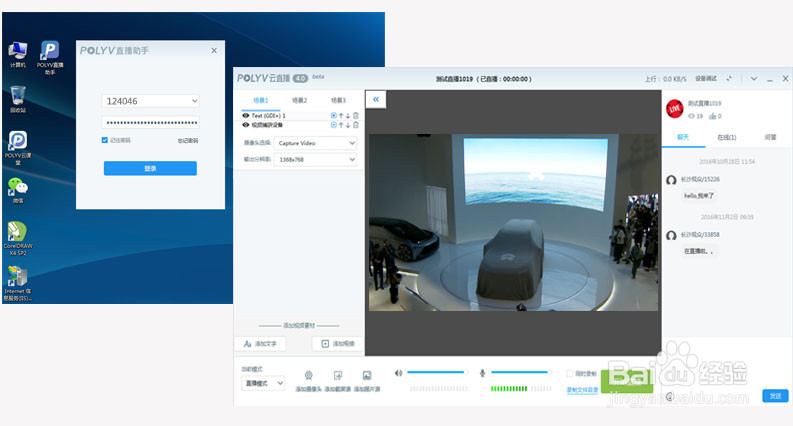This screenshot has height=426, width=793.
Task: Open the title bar chevron dropdown menu
Action: click(754, 79)
